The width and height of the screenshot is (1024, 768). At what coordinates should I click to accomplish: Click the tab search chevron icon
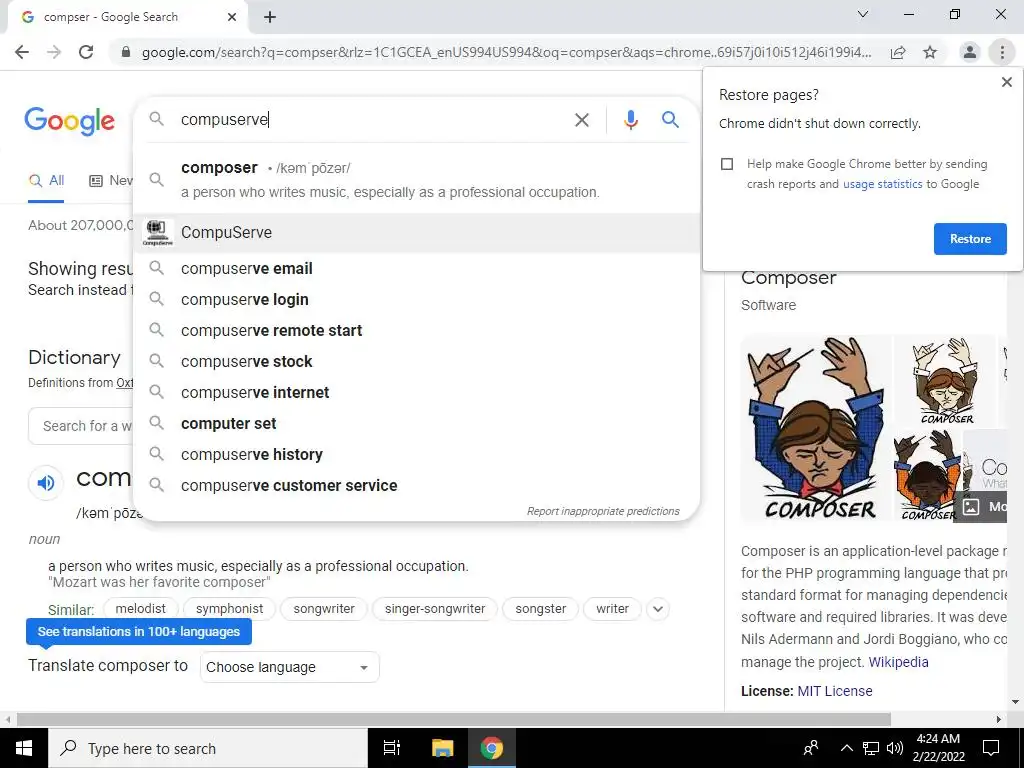(863, 14)
